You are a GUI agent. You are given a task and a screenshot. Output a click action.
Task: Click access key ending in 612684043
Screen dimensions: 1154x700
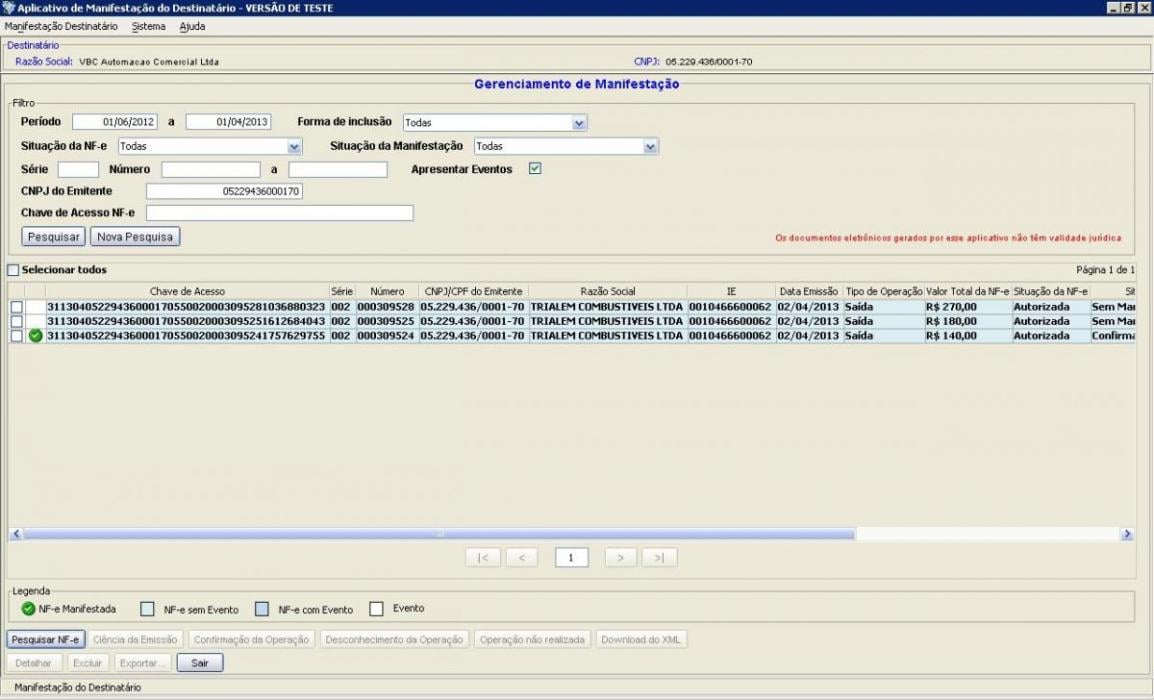click(186, 322)
